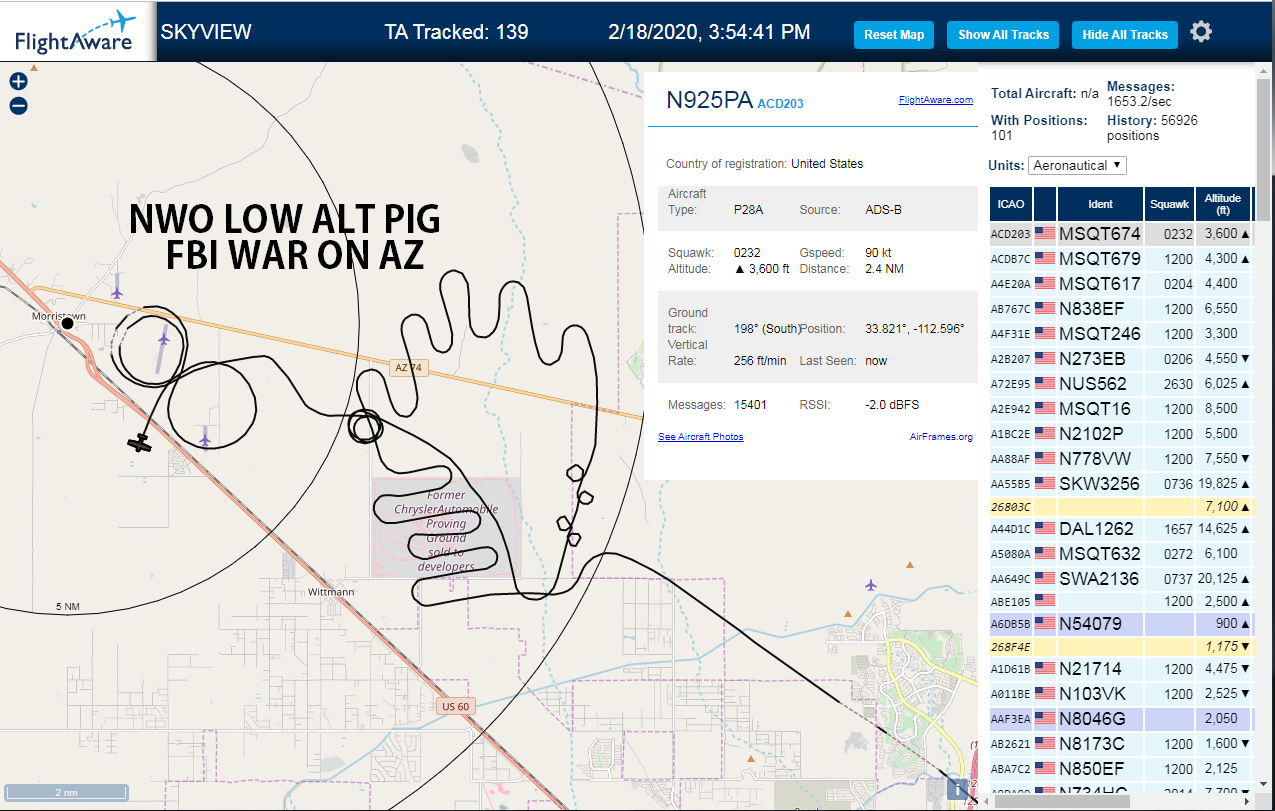
Task: Select the black tracked aircraft icon on map
Action: click(139, 443)
